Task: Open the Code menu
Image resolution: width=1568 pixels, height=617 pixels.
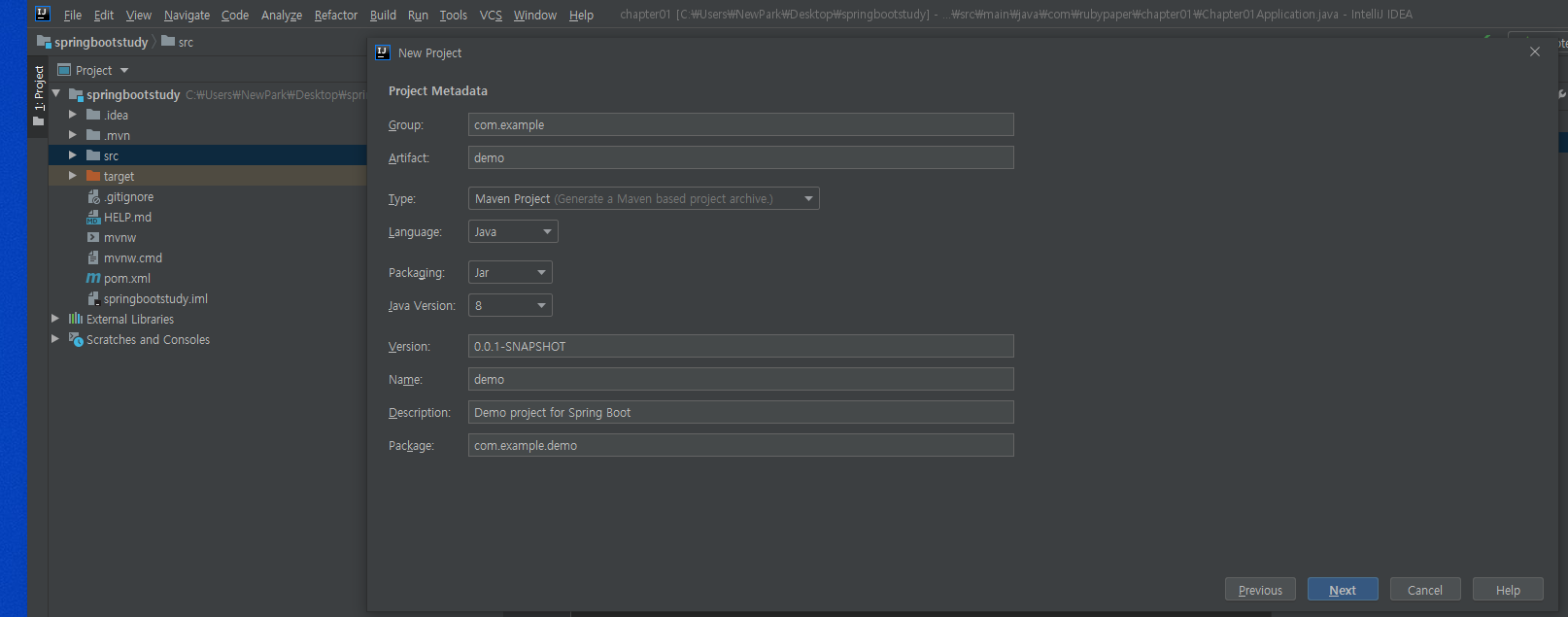Action: coord(235,15)
